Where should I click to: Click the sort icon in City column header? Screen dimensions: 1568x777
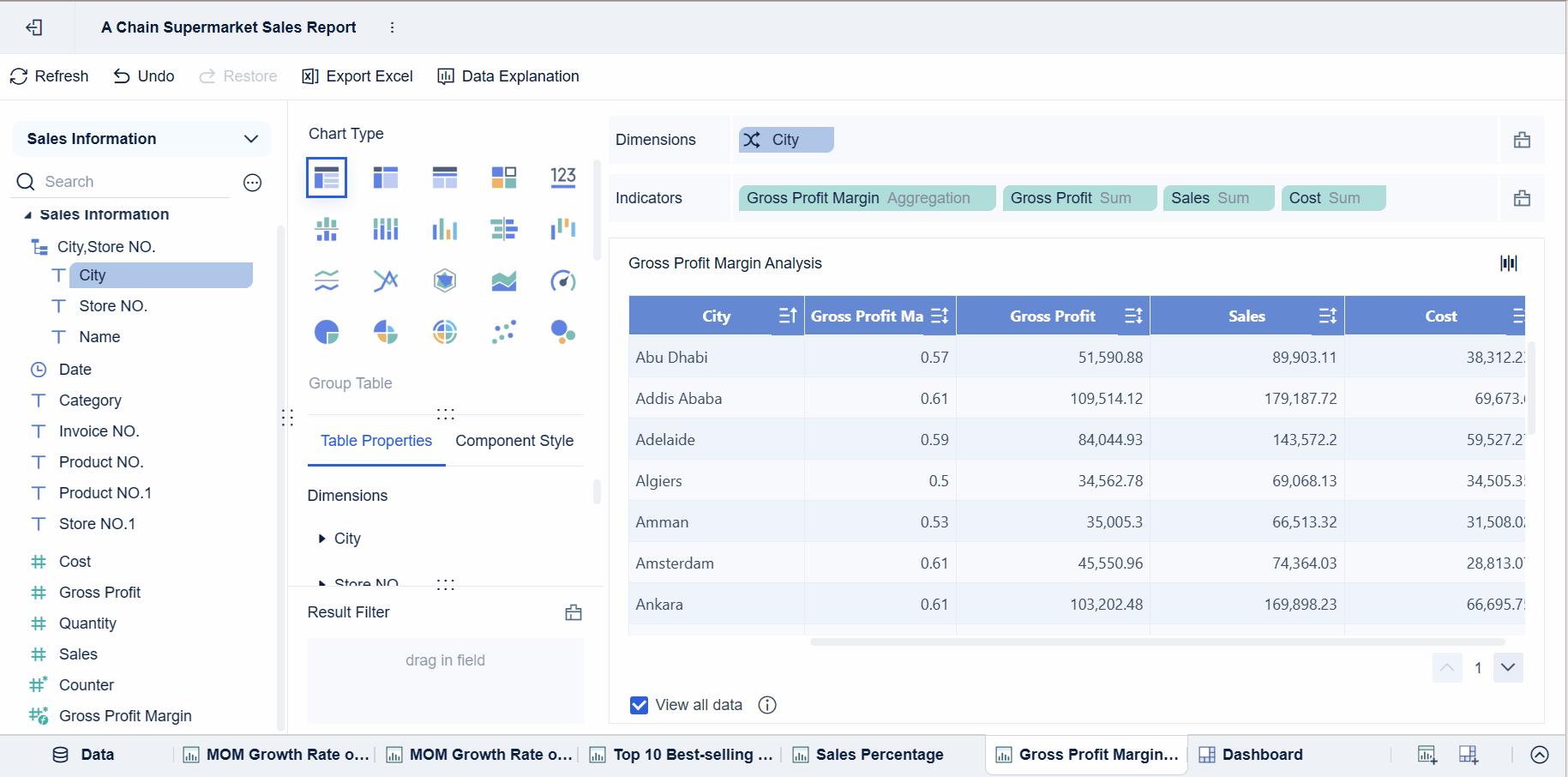coord(787,316)
